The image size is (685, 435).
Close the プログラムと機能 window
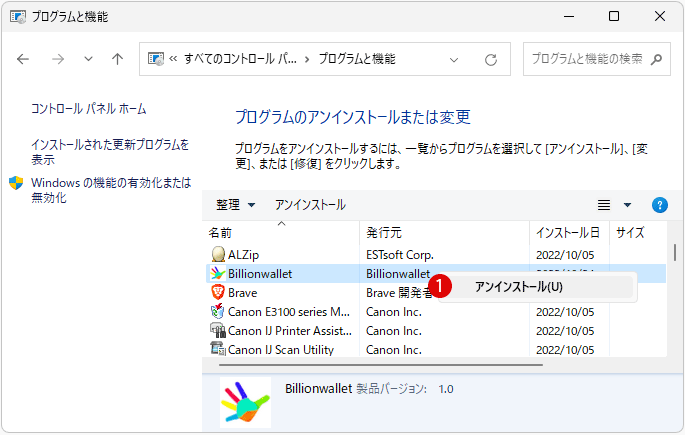[x=660, y=17]
